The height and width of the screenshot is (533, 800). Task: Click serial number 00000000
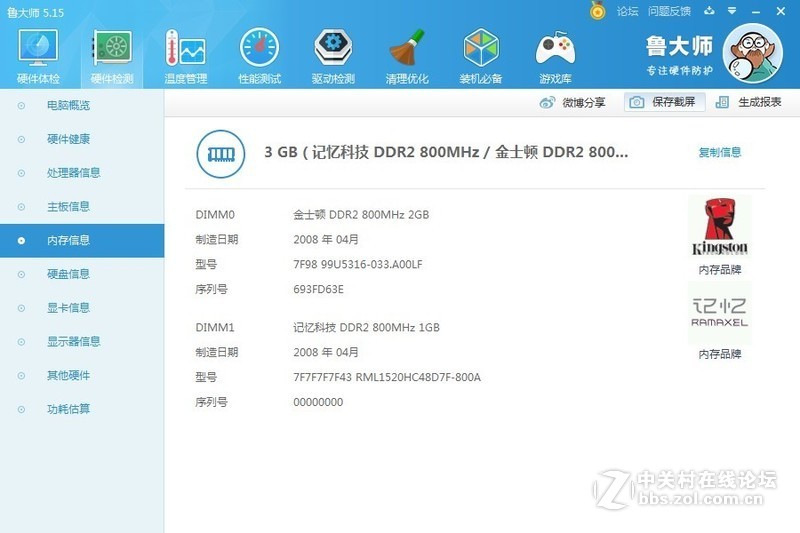pyautogui.click(x=318, y=402)
